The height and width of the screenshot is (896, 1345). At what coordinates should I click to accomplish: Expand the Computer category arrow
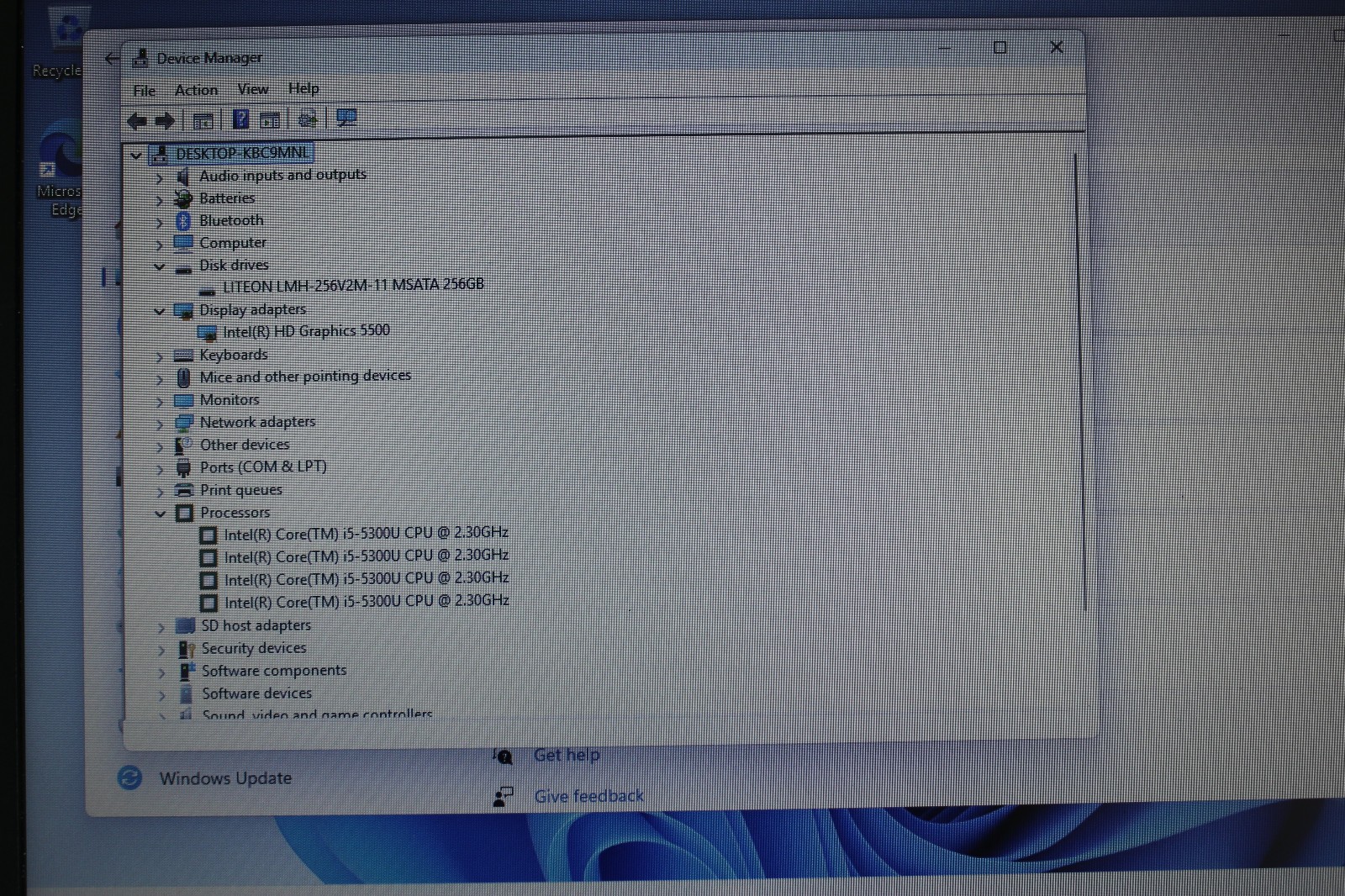pos(159,245)
